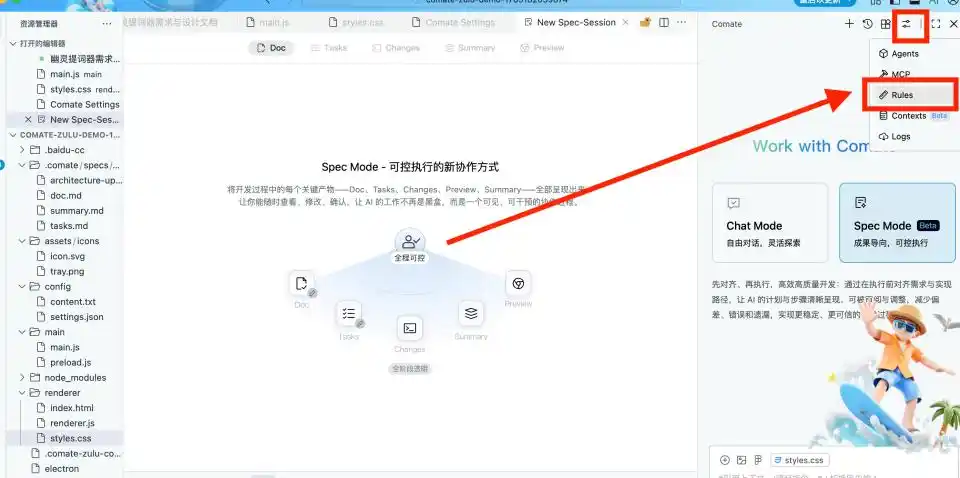Switch to the Preview spec tab
This screenshot has height=478, width=960.
[x=542, y=48]
